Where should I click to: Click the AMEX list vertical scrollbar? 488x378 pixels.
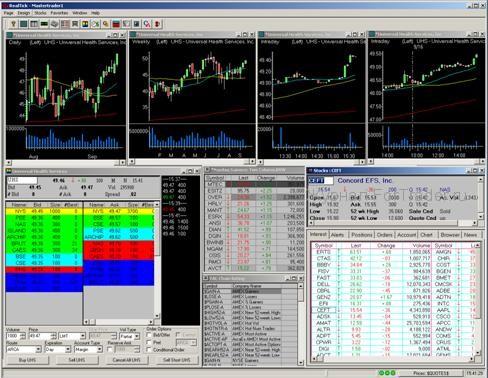(x=300, y=324)
